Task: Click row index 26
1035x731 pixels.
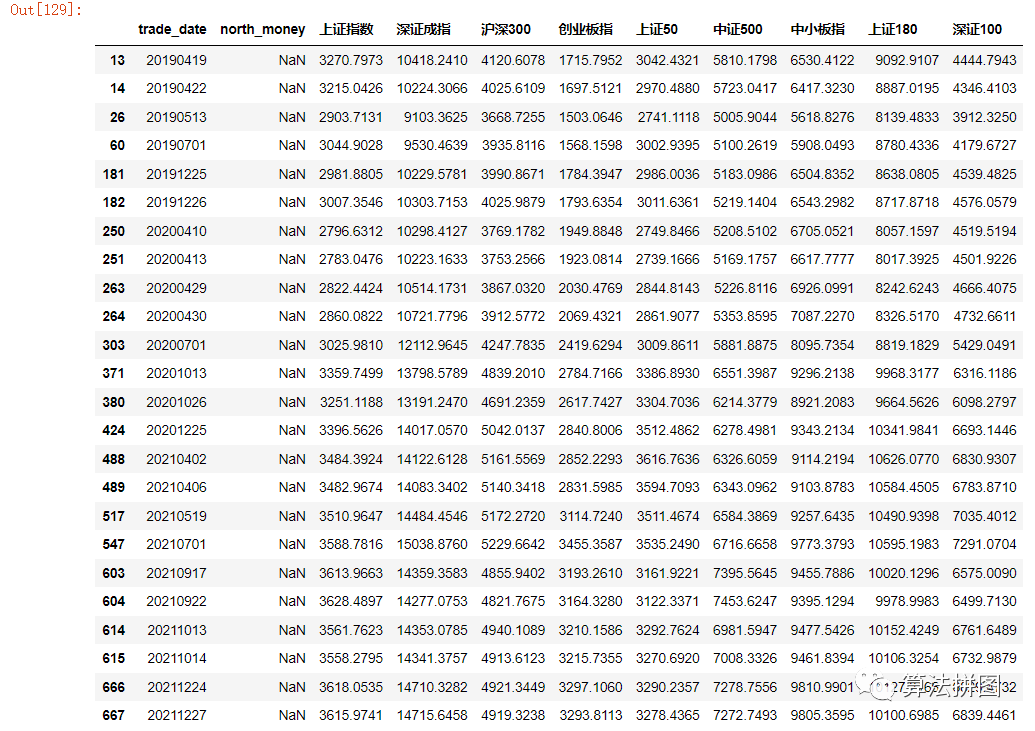Action: click(117, 118)
